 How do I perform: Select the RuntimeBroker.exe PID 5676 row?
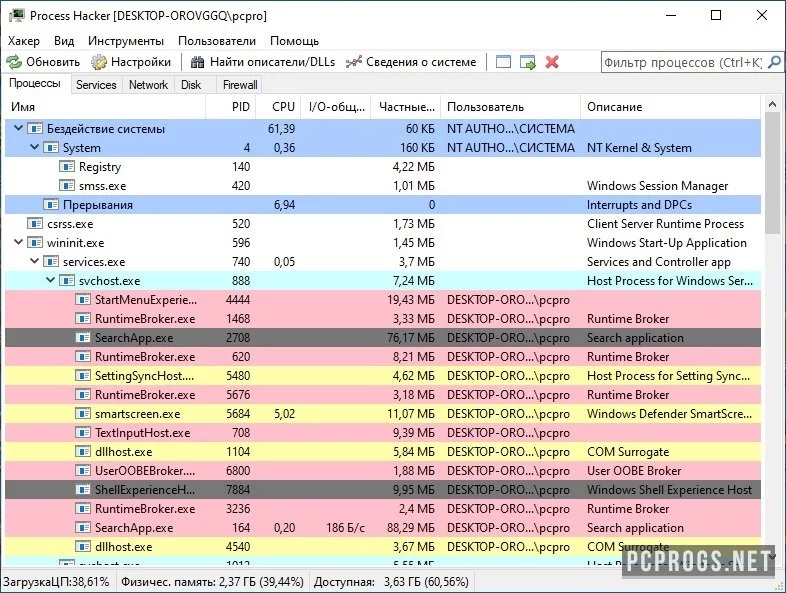pos(383,394)
